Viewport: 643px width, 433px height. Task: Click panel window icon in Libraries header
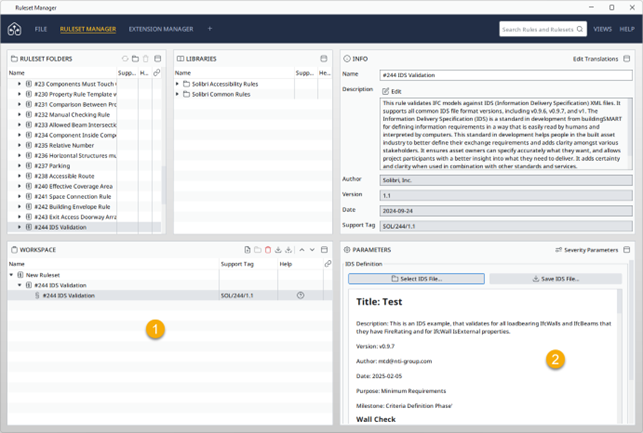click(x=324, y=59)
